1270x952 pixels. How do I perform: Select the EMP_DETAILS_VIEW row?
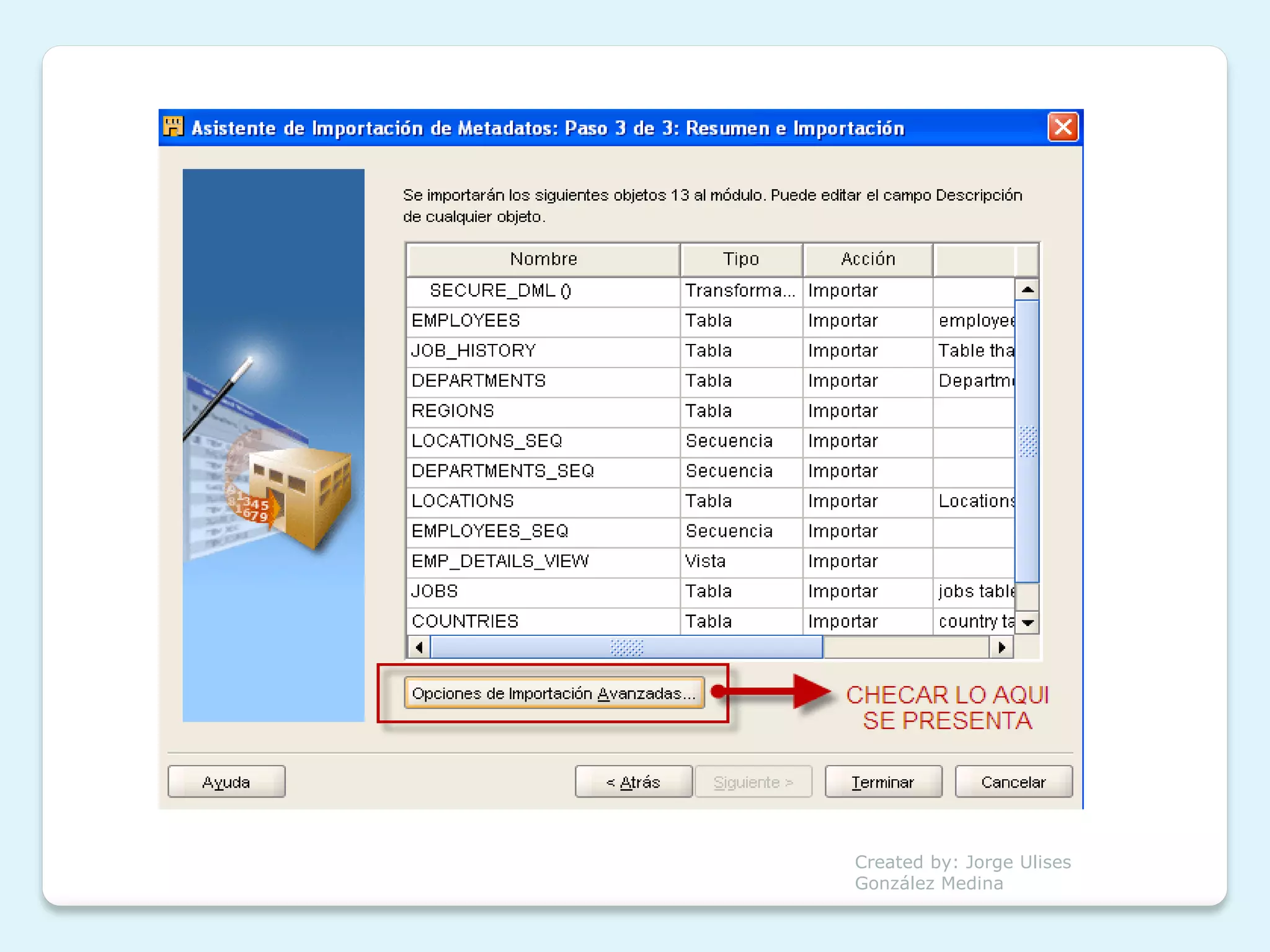[500, 561]
